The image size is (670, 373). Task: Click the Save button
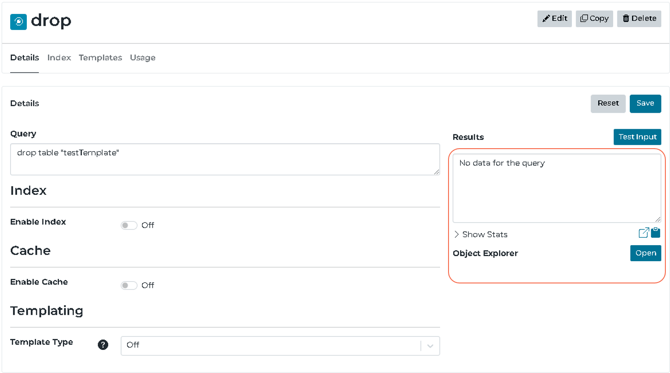tap(645, 103)
